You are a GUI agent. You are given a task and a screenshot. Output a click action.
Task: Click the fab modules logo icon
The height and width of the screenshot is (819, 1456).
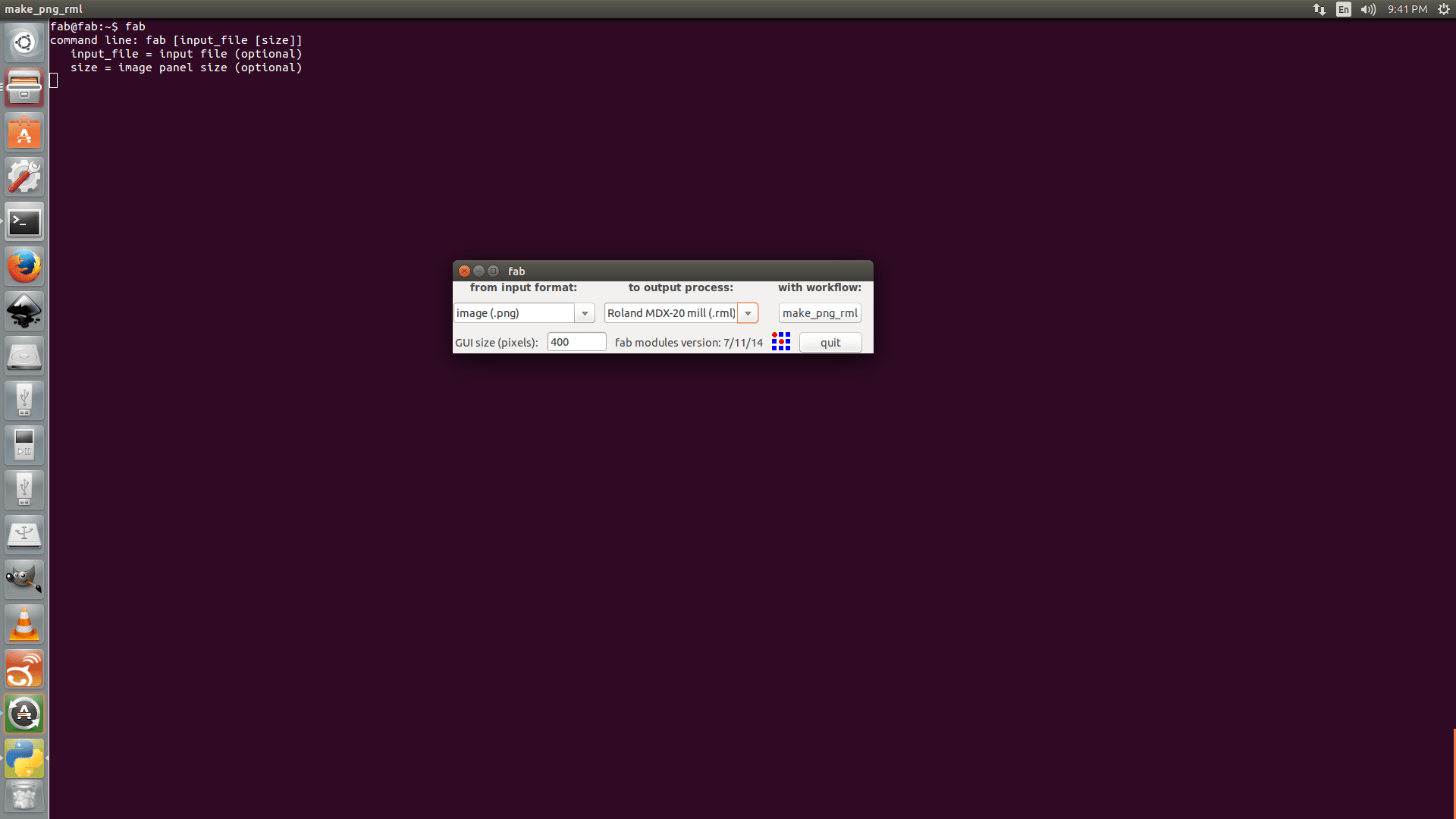(780, 341)
